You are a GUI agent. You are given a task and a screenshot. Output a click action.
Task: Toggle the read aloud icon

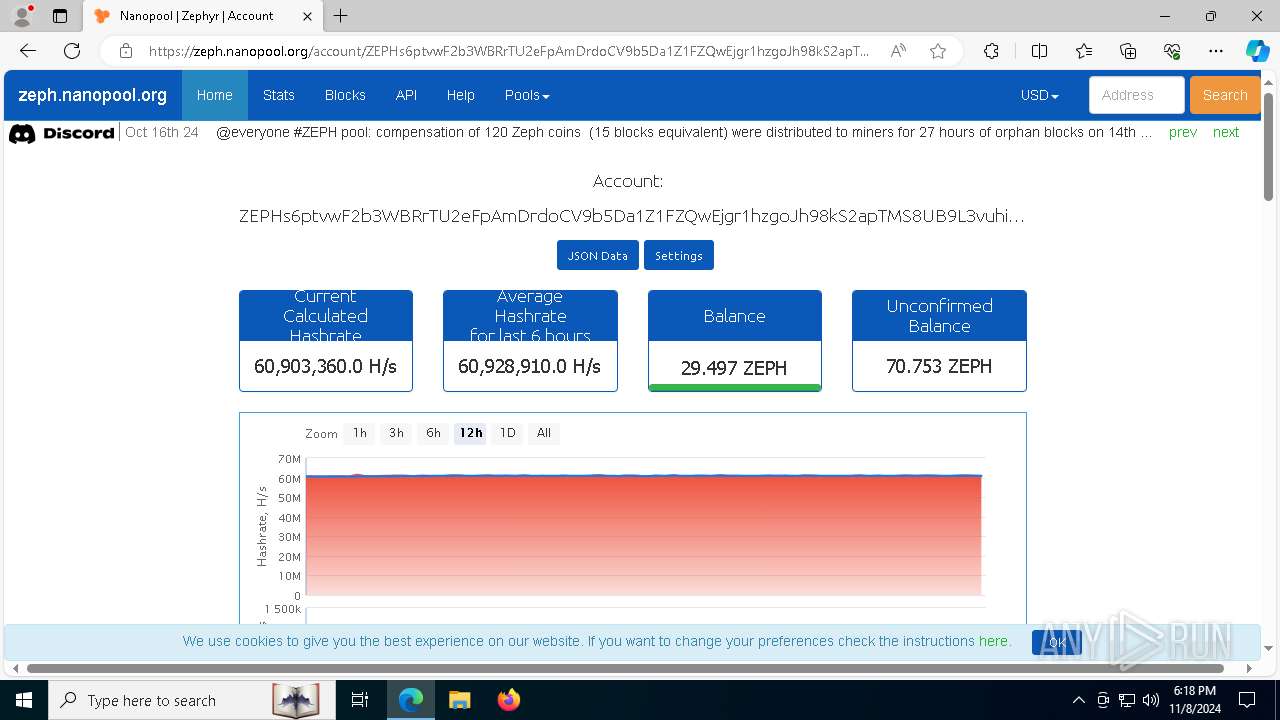point(898,51)
